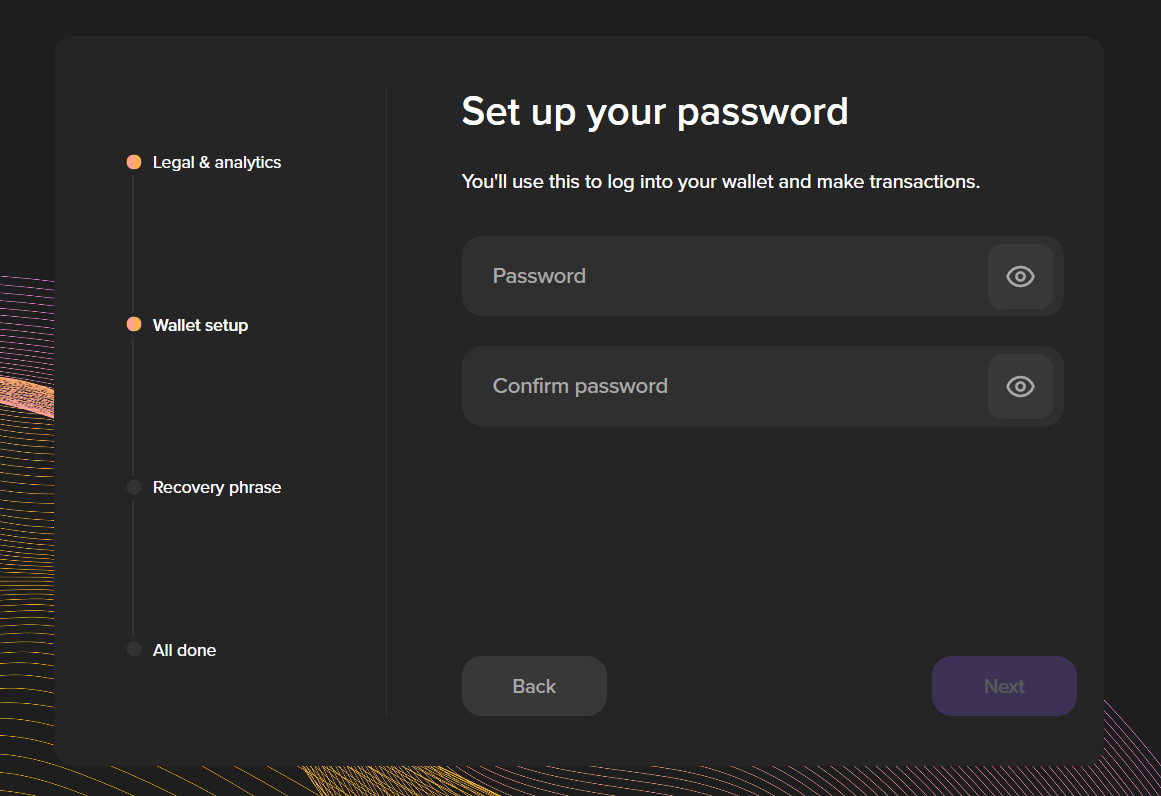Click the Confirm password input field
Viewport: 1161px width, 796px height.
click(x=700, y=386)
